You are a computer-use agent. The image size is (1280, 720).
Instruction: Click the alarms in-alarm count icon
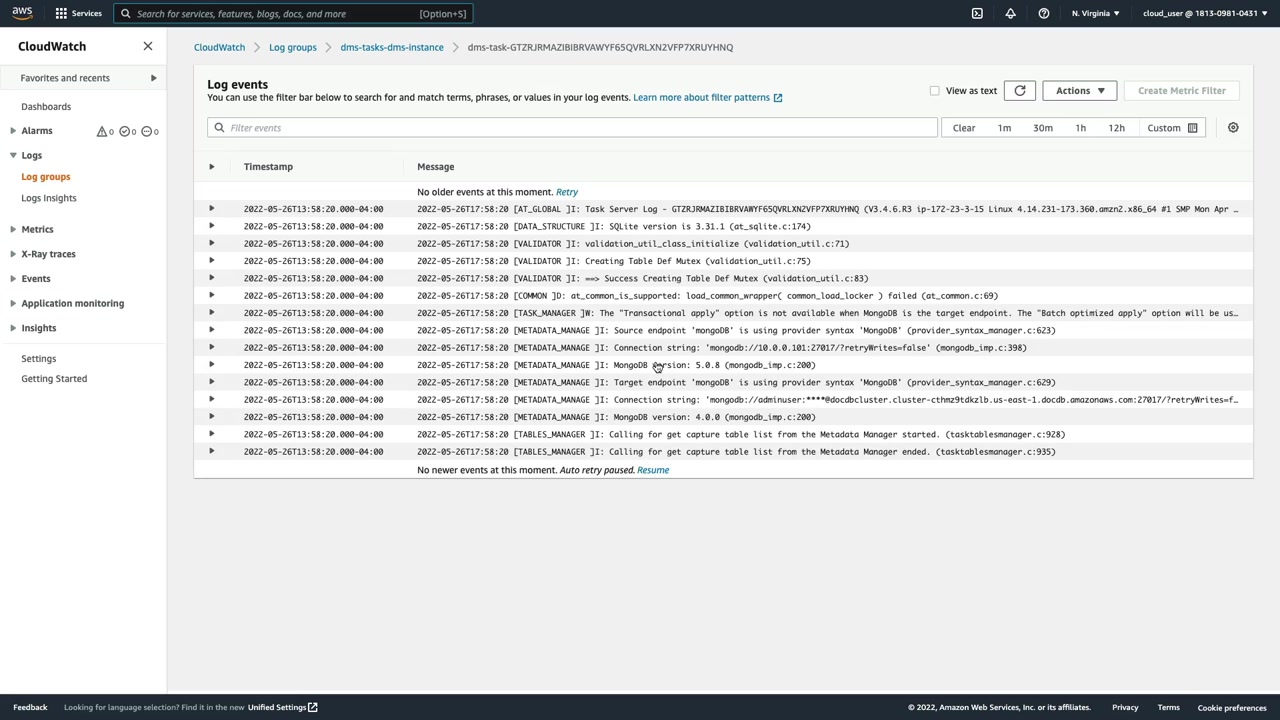tap(102, 131)
